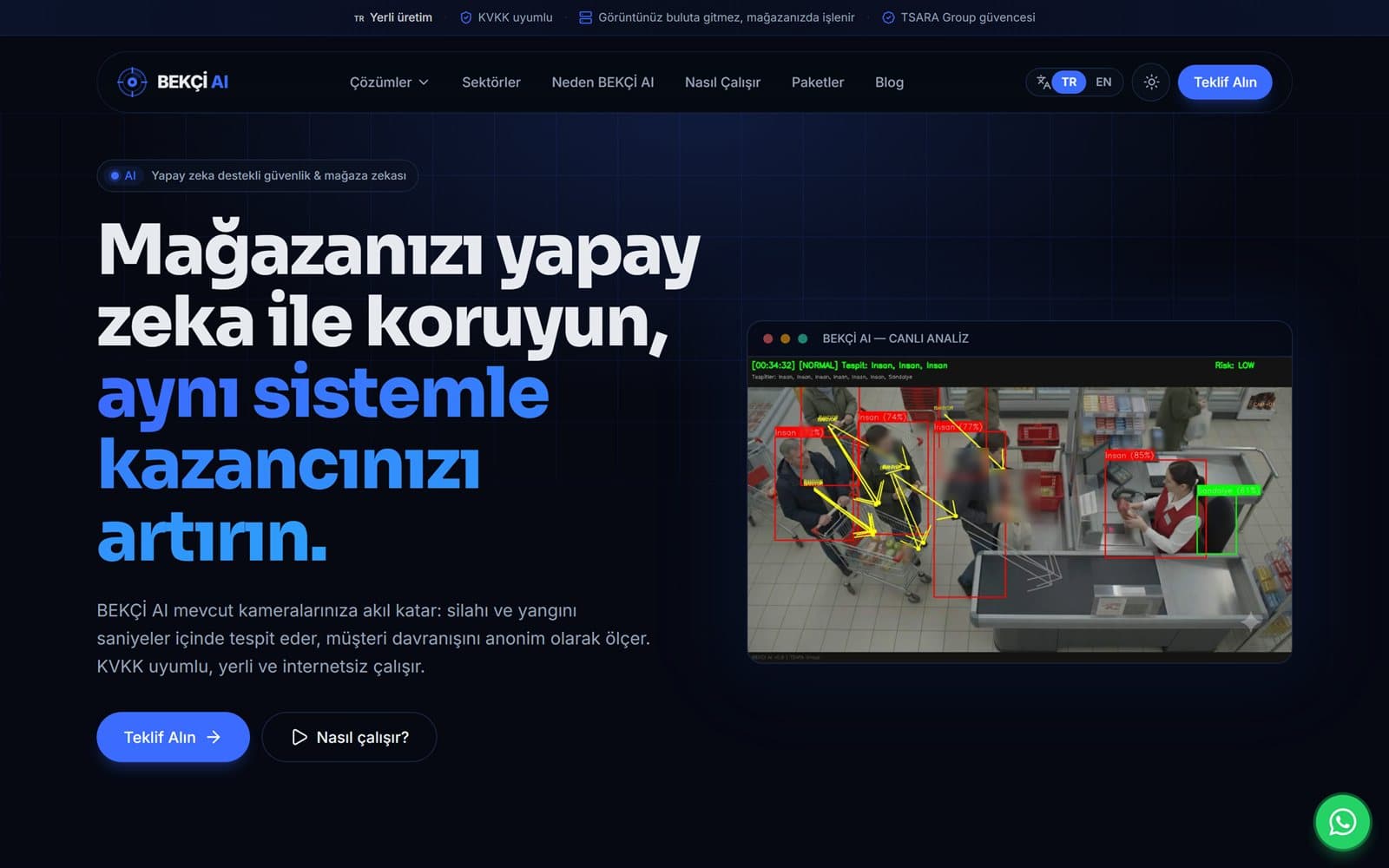This screenshot has height=868, width=1389.
Task: Open the WhatsApp chat bubble
Action: [1342, 821]
